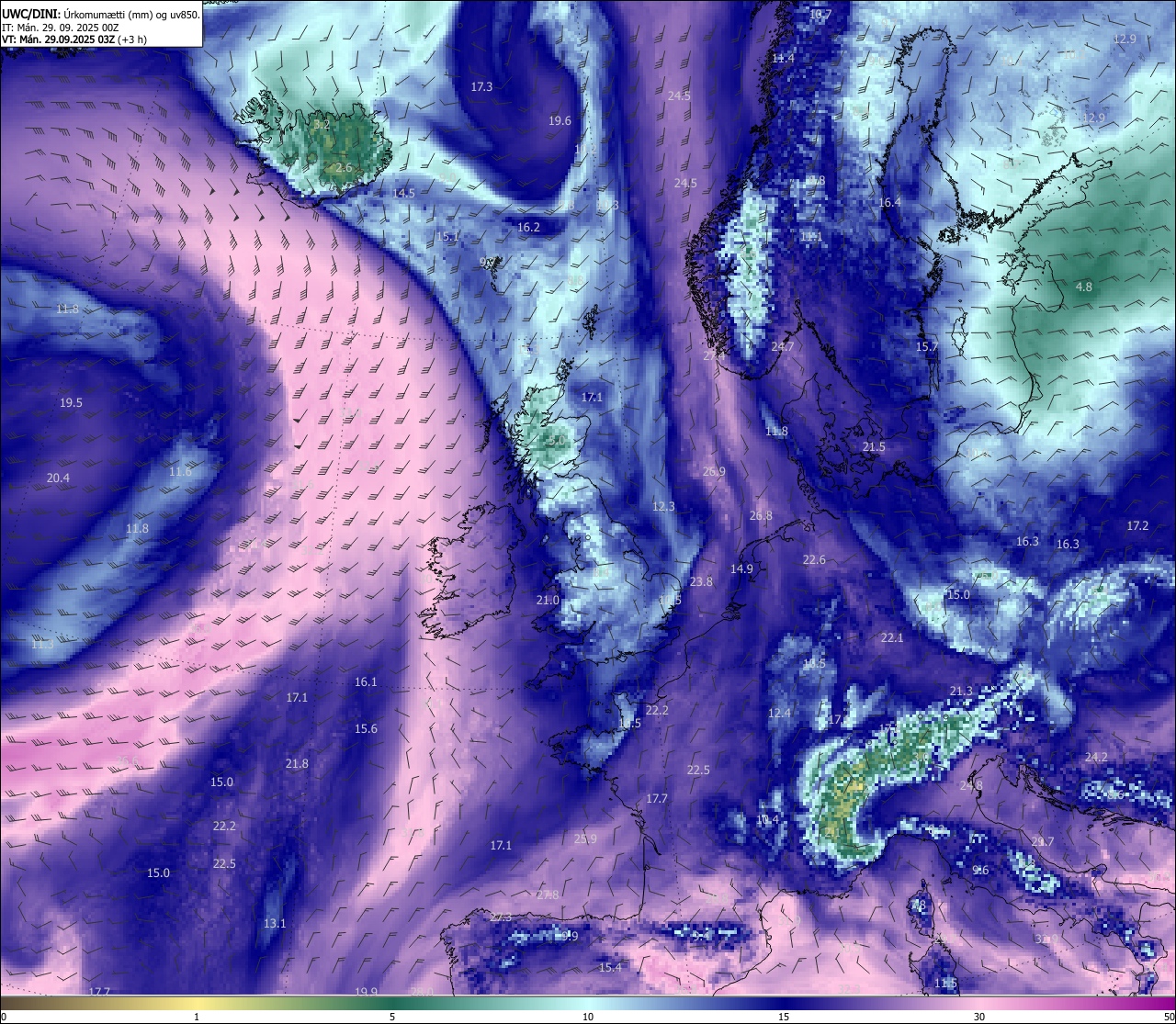The width and height of the screenshot is (1176, 1024).
Task: Click map value 22.1
Action: click(x=892, y=637)
